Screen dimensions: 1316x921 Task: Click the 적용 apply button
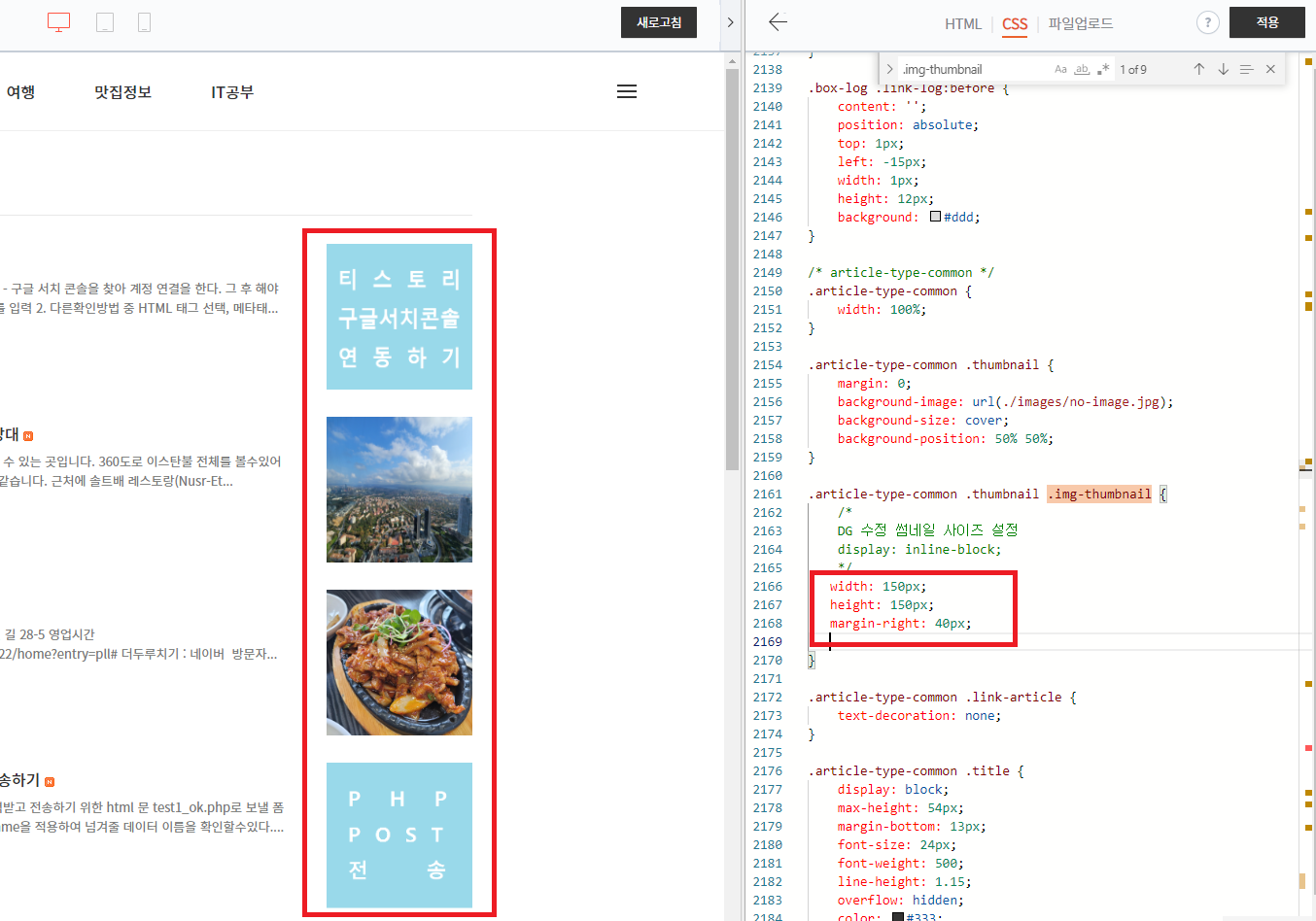(x=1267, y=22)
